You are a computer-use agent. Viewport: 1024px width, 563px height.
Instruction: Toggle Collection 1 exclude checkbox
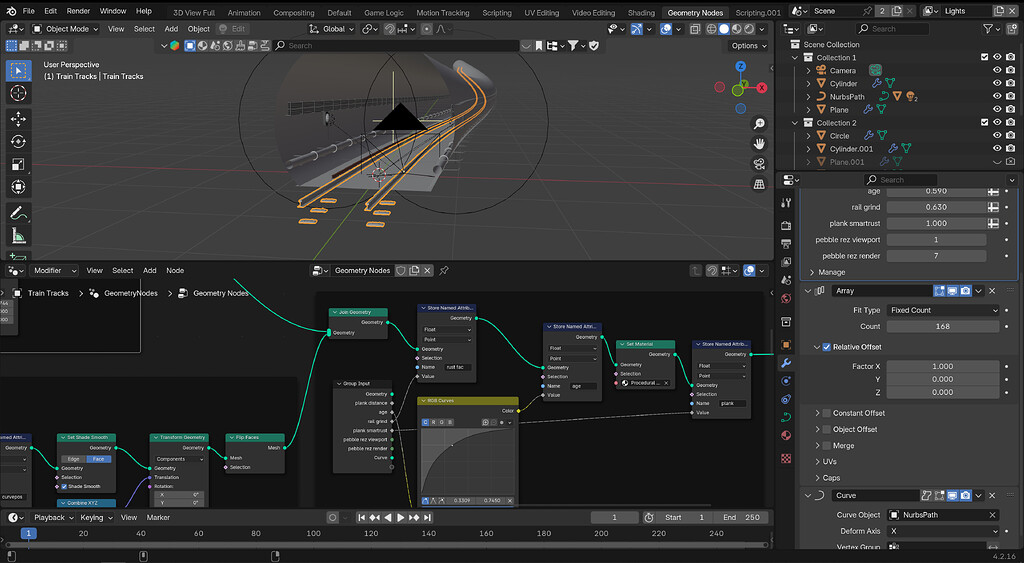pyautogui.click(x=985, y=57)
